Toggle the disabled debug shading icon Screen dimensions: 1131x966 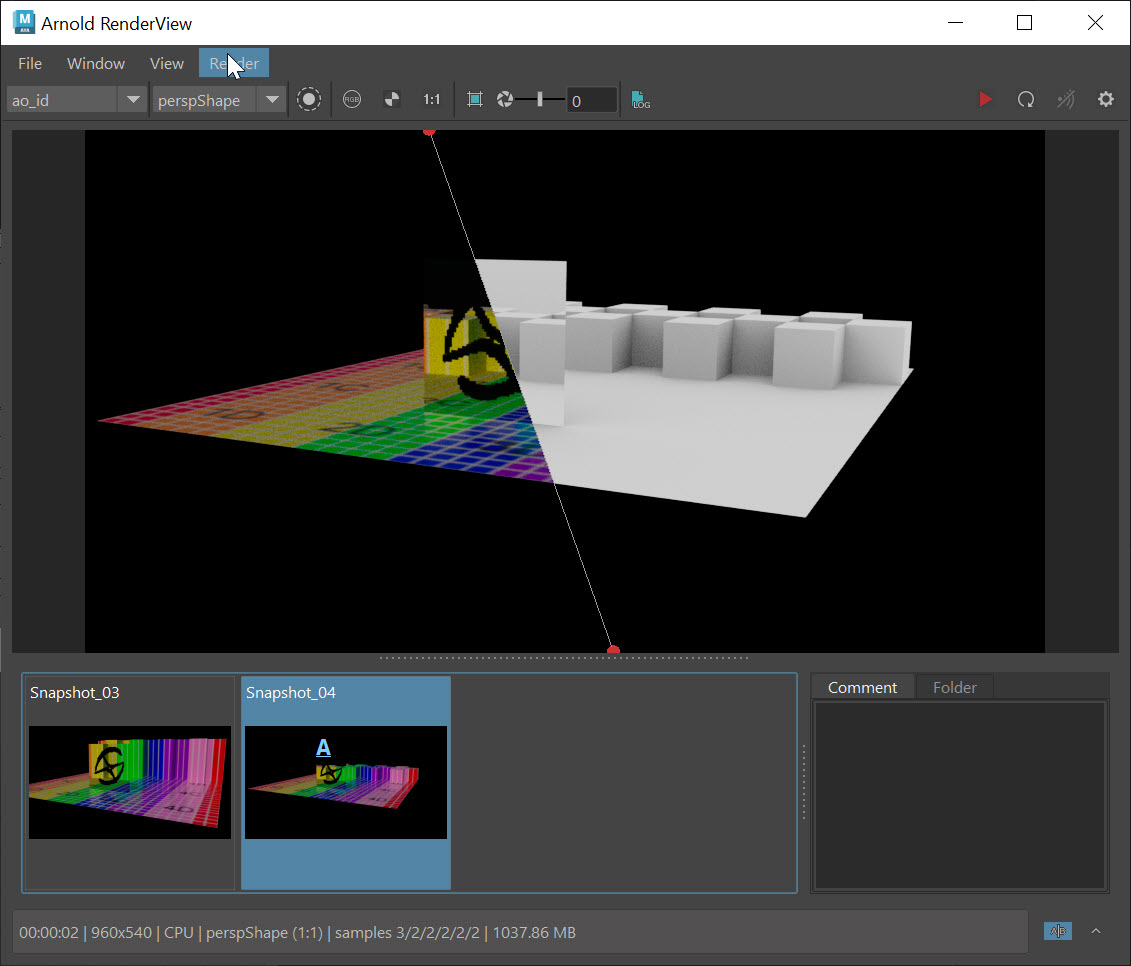click(1065, 99)
